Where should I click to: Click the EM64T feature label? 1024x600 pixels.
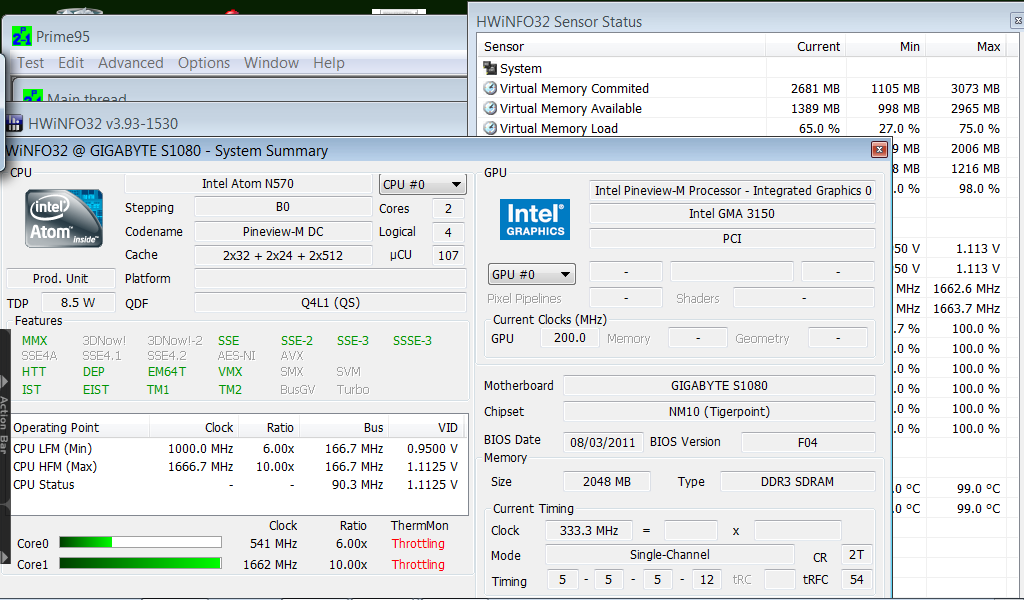point(167,371)
